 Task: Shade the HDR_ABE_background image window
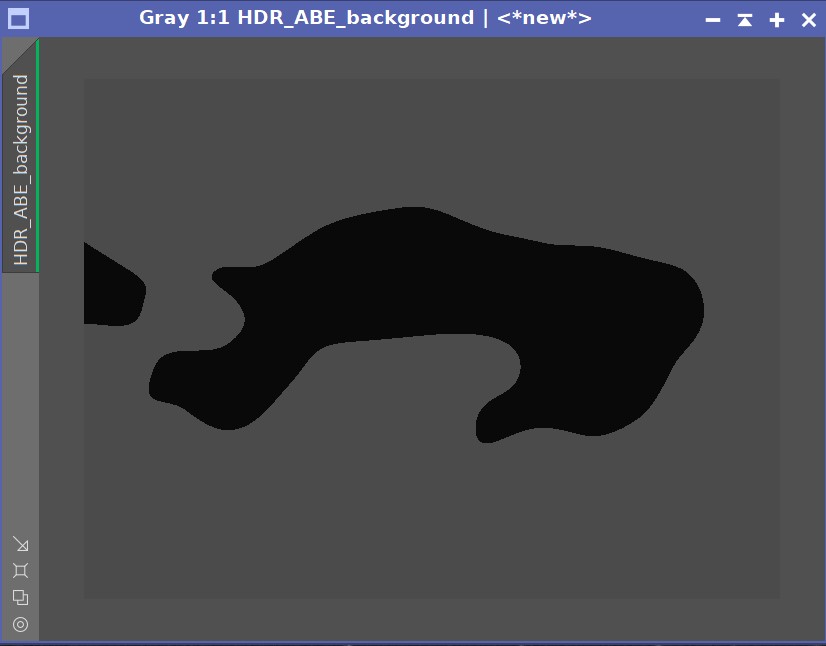coord(744,20)
